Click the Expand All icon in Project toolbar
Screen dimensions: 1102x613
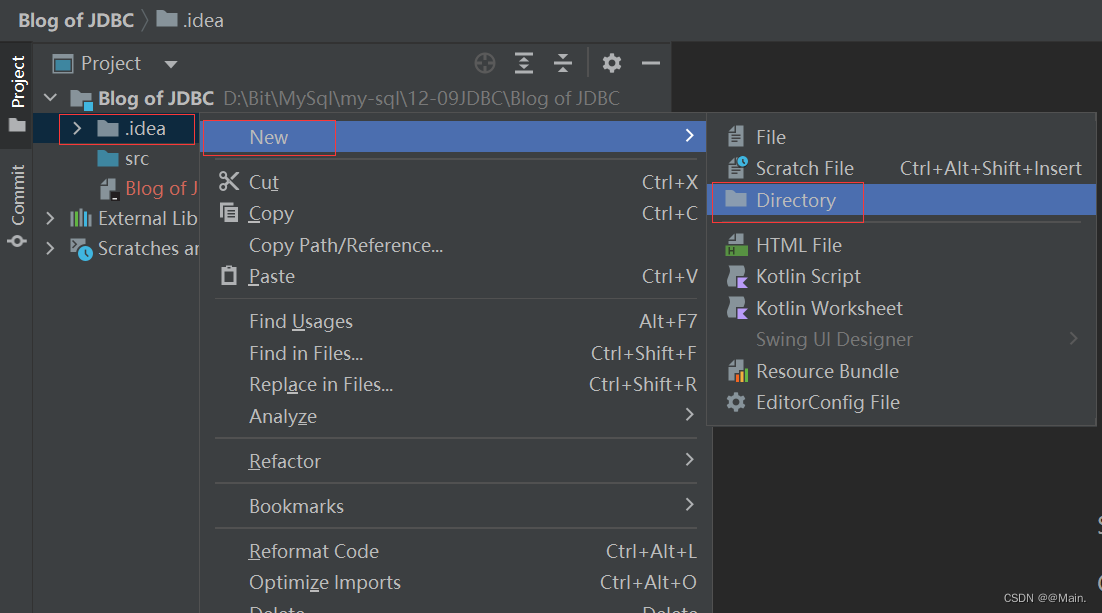[524, 63]
